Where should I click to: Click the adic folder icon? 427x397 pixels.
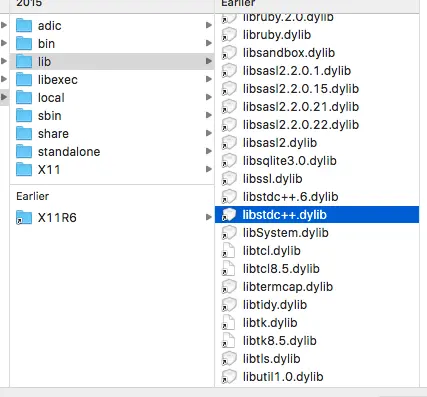click(x=24, y=26)
